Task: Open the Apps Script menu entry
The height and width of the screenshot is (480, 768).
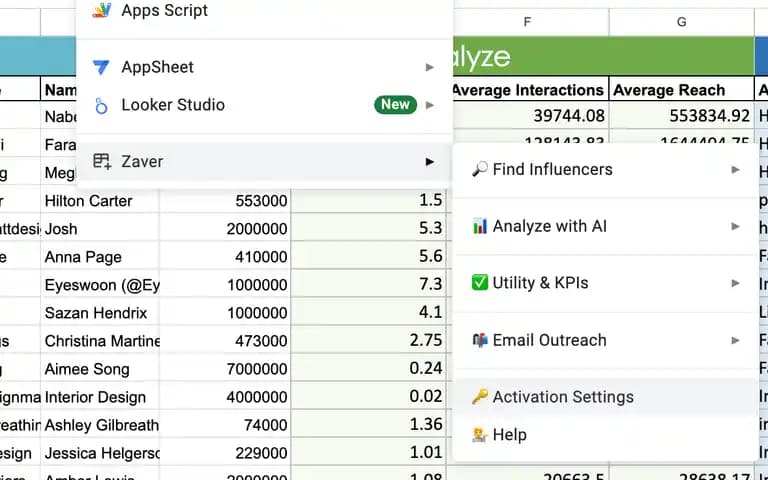Action: click(x=264, y=10)
